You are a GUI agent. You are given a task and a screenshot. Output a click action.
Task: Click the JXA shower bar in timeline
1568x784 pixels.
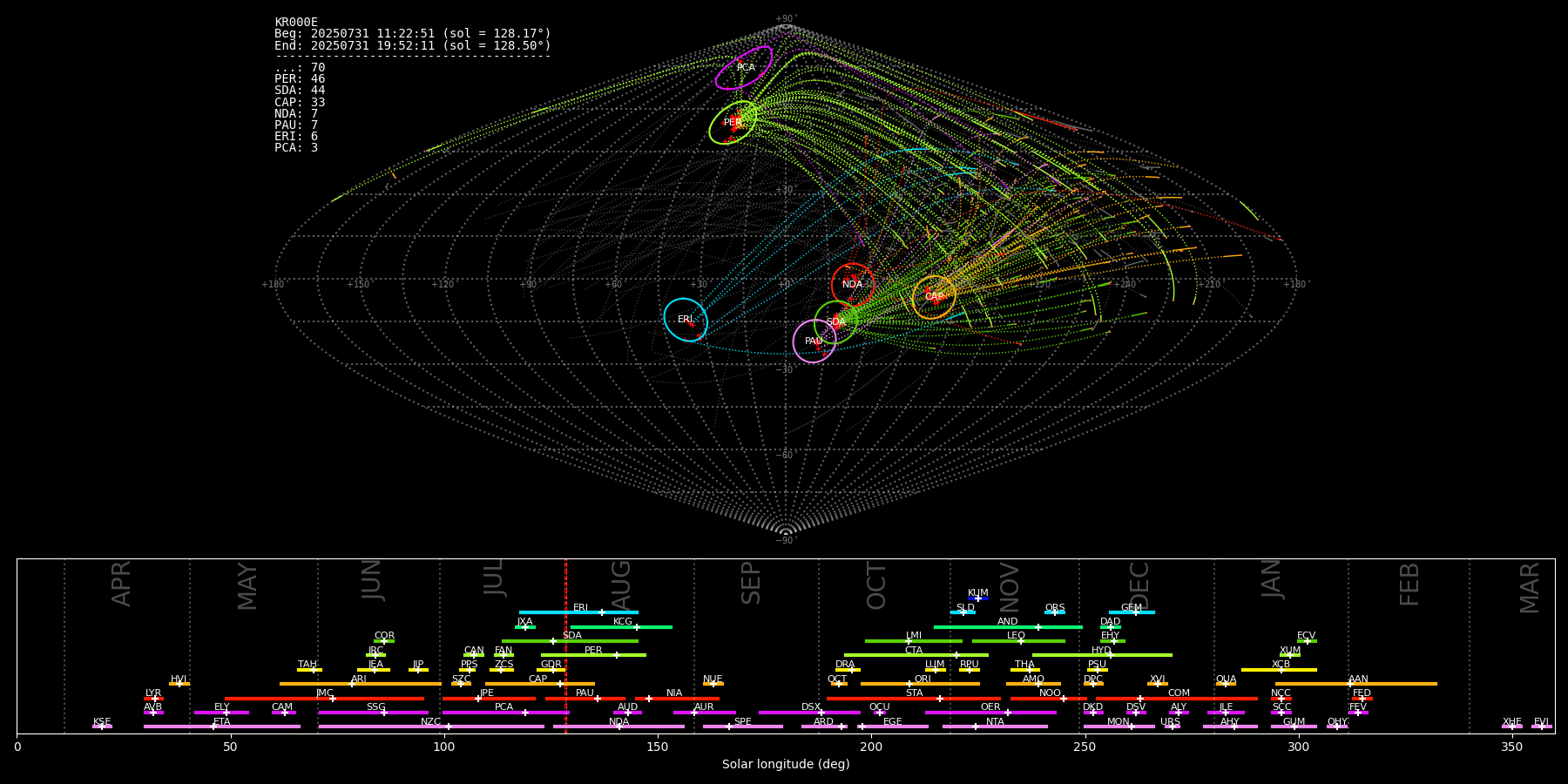525,626
